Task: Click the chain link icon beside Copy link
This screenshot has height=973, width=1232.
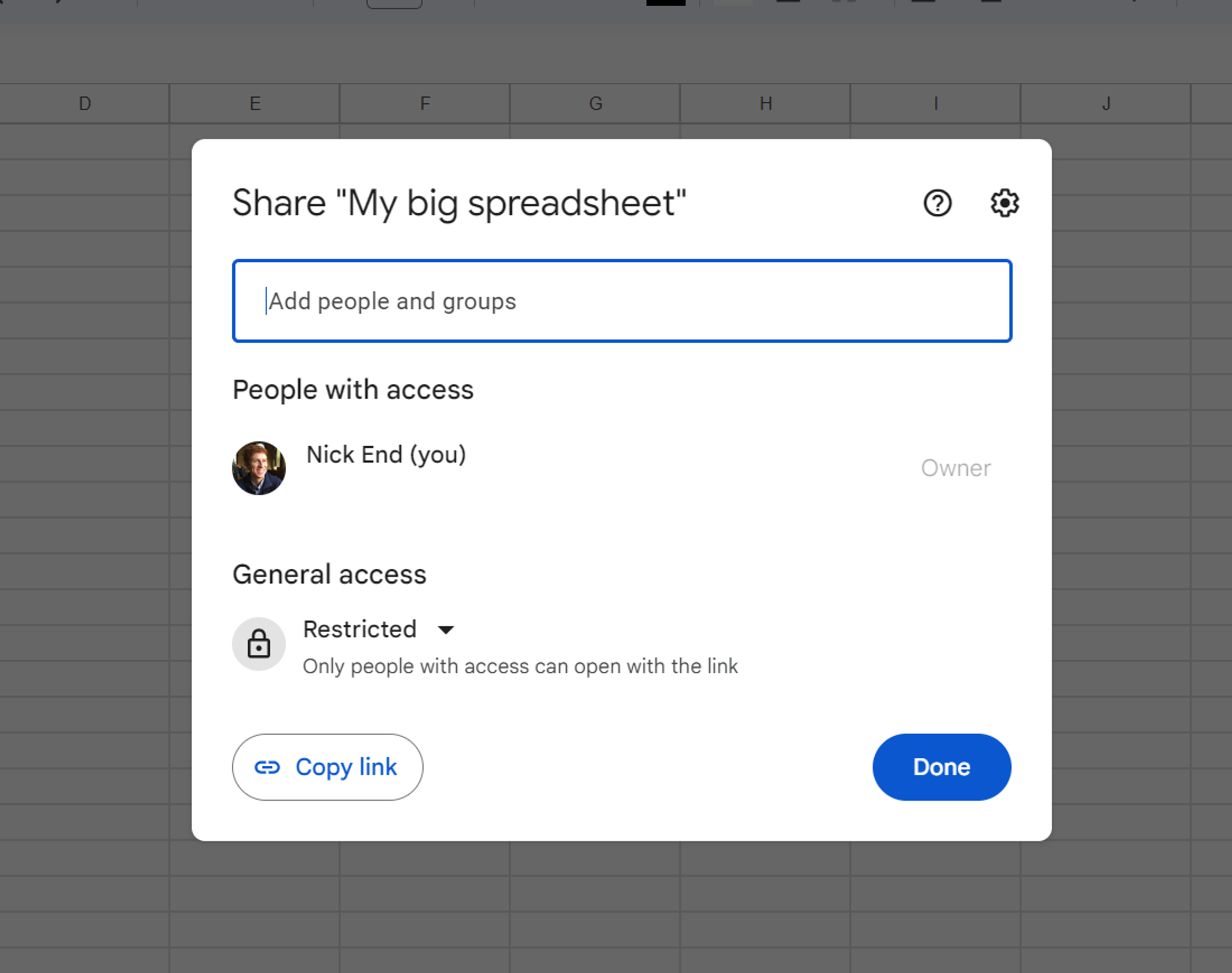Action: (x=268, y=767)
